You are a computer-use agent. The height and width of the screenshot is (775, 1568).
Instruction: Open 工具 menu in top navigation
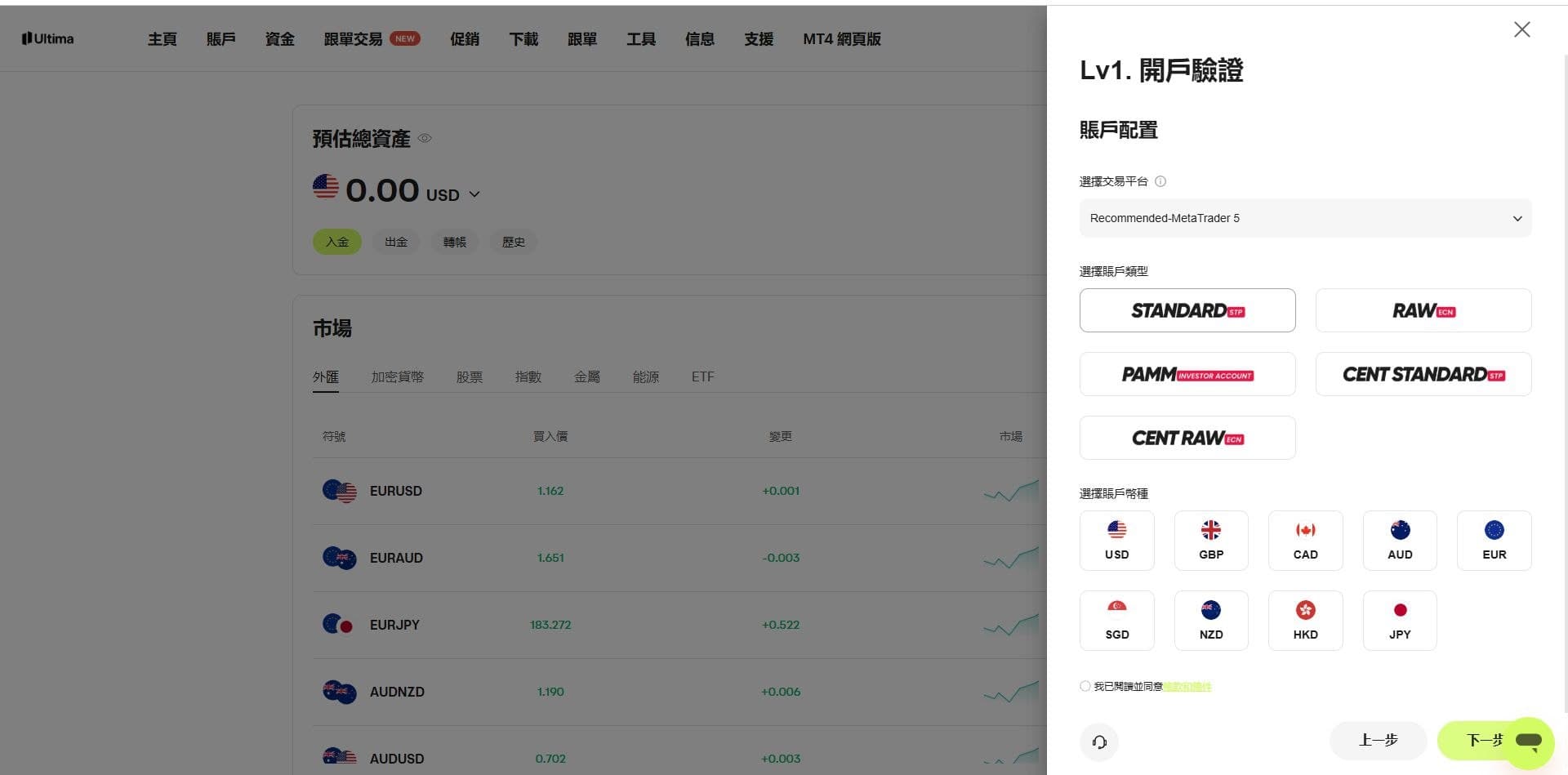pyautogui.click(x=641, y=39)
